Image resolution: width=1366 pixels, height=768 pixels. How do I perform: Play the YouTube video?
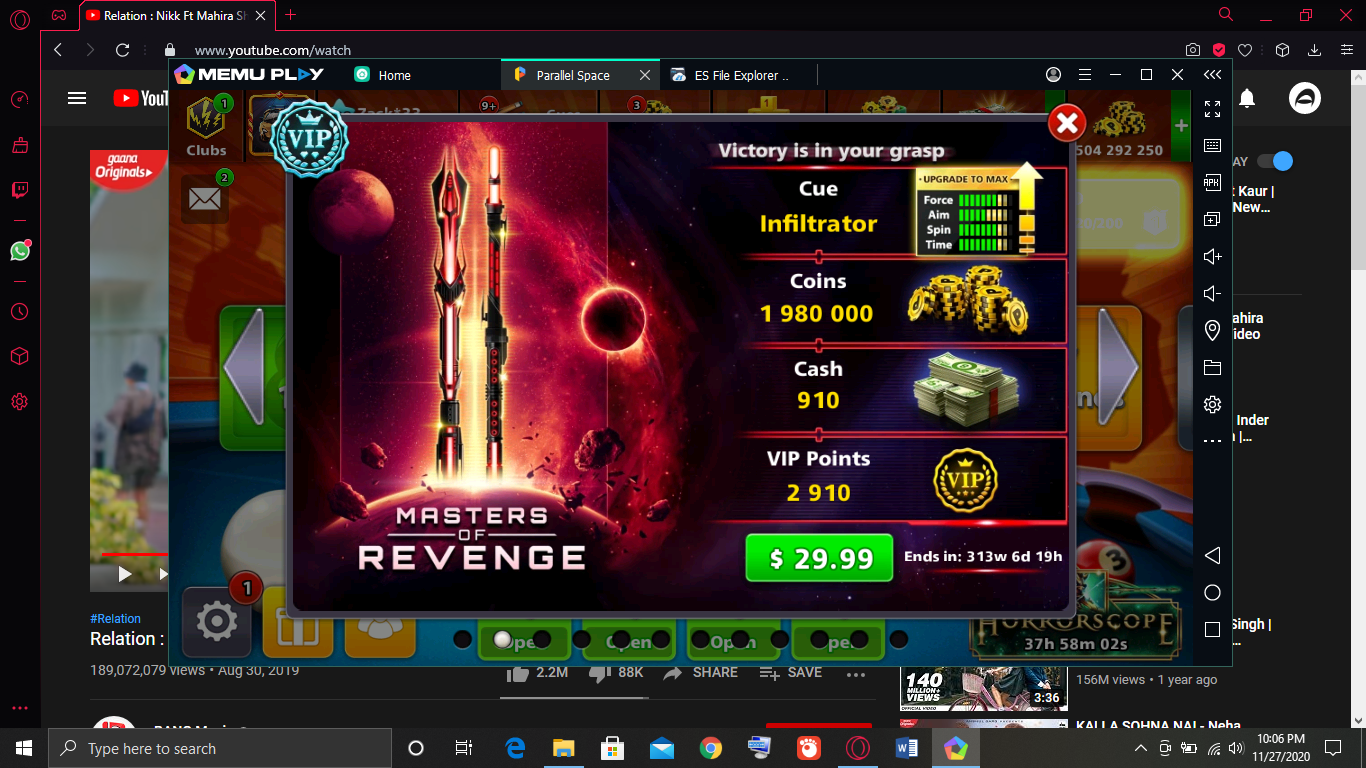(x=125, y=574)
